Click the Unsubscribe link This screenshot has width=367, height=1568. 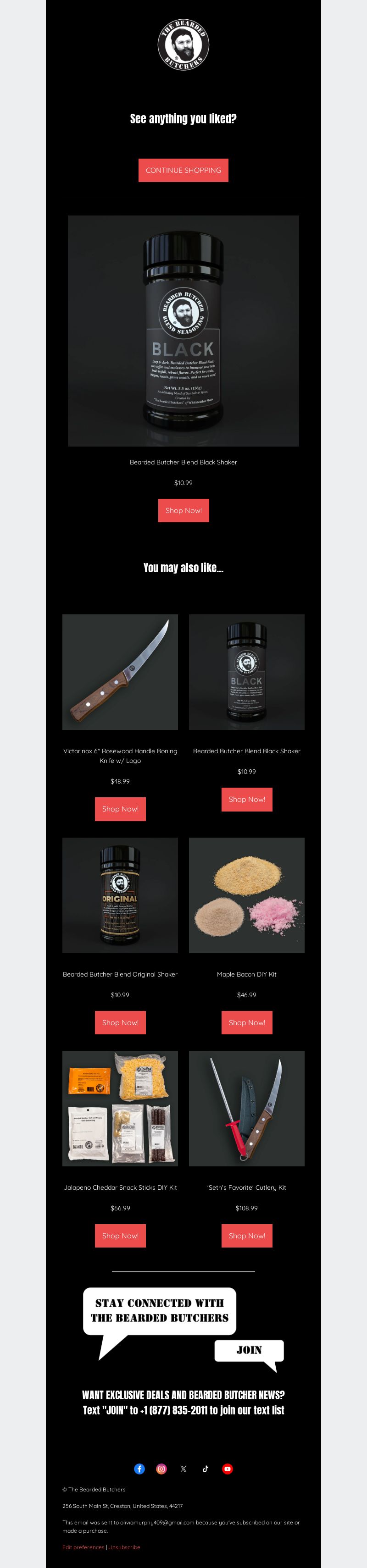(124, 1547)
